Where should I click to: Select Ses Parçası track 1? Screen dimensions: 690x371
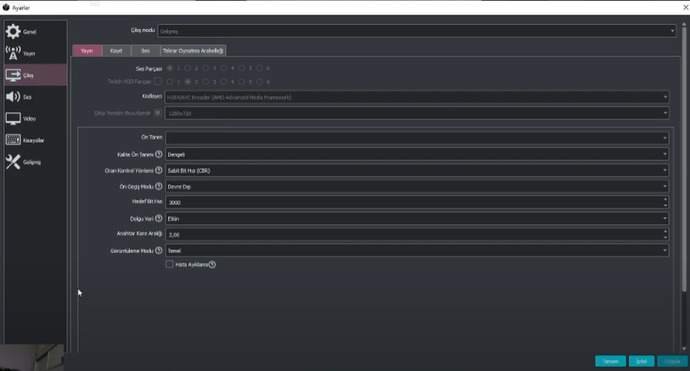170,68
